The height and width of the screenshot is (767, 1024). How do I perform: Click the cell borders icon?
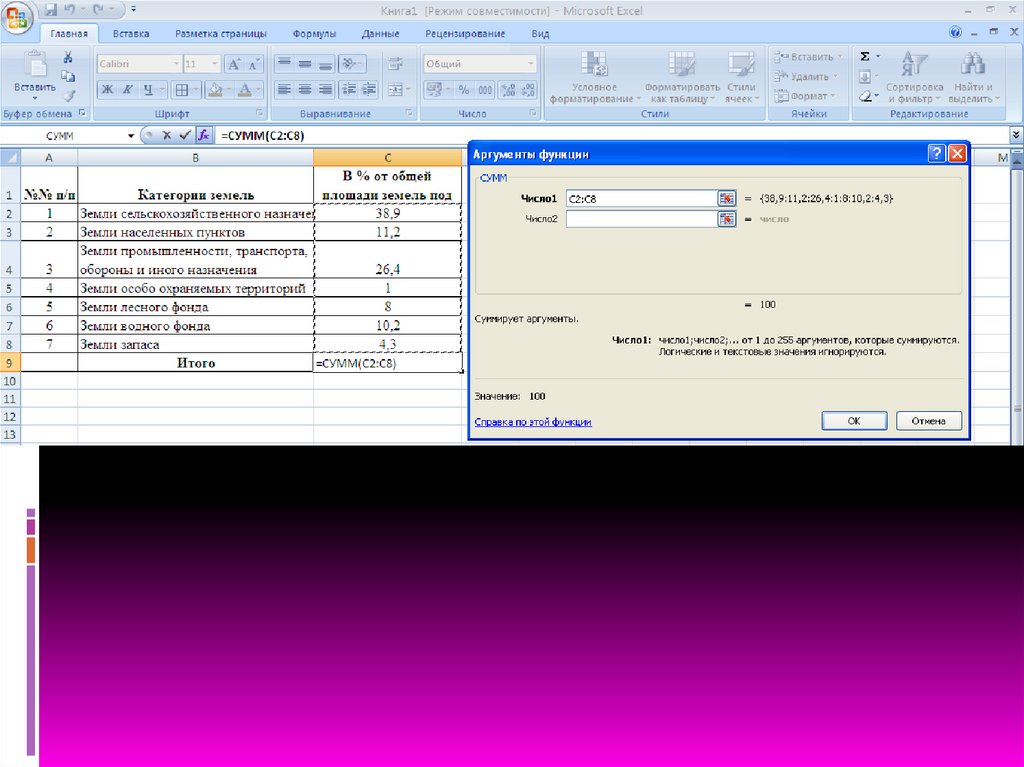[182, 90]
